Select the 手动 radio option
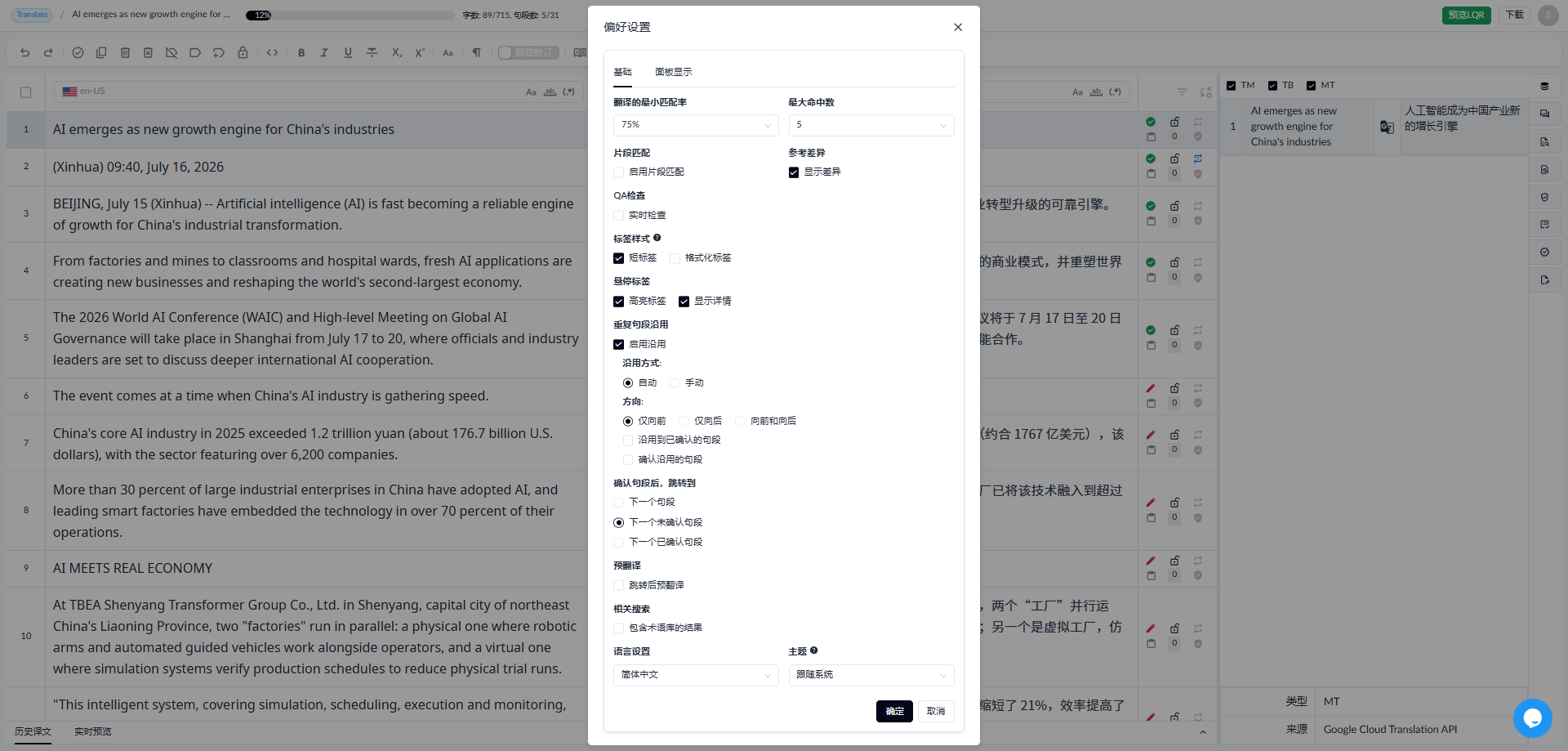The image size is (1568, 751). pyautogui.click(x=675, y=383)
